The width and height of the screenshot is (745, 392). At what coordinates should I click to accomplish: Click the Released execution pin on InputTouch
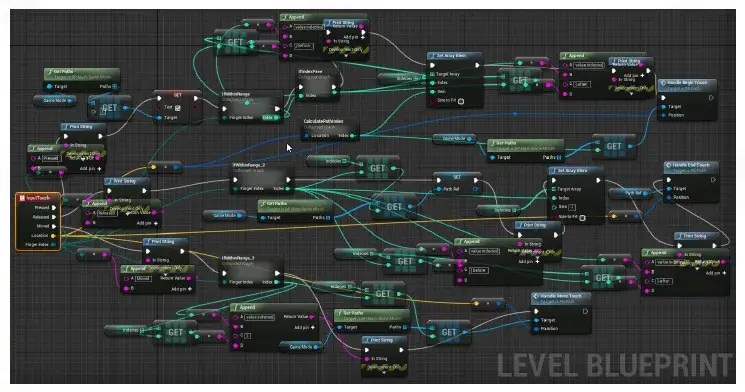pos(54,217)
